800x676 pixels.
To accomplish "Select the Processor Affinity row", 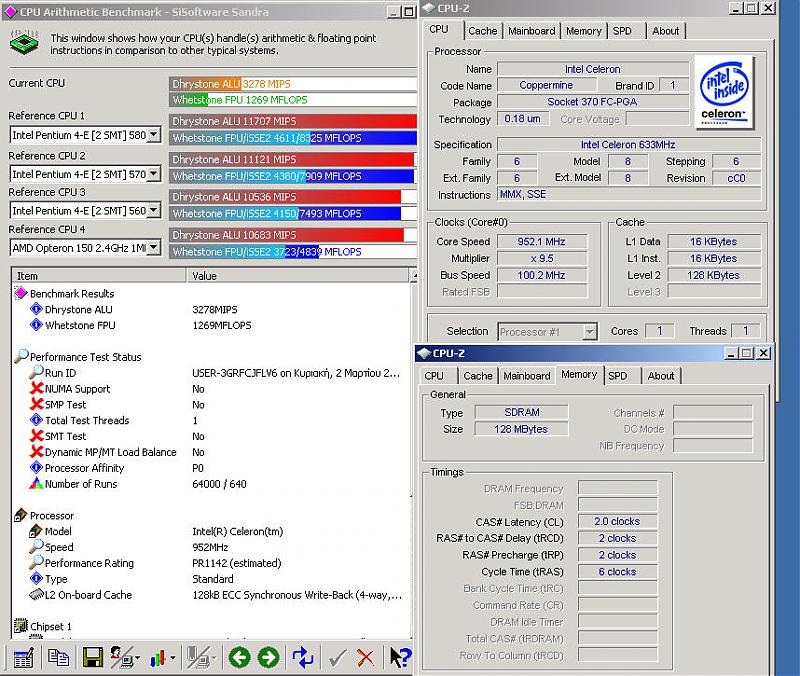I will click(210, 468).
